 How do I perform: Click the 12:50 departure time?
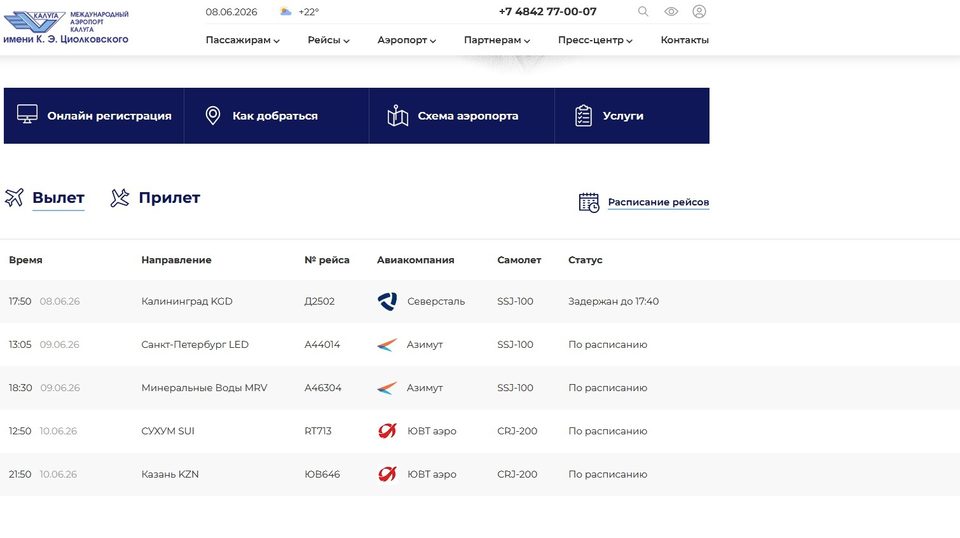point(20,431)
